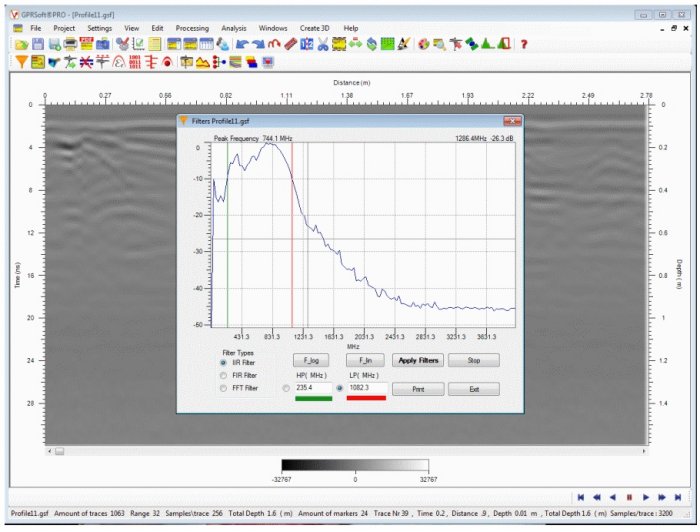
Task: Click the Apply Filters button
Action: [x=418, y=360]
